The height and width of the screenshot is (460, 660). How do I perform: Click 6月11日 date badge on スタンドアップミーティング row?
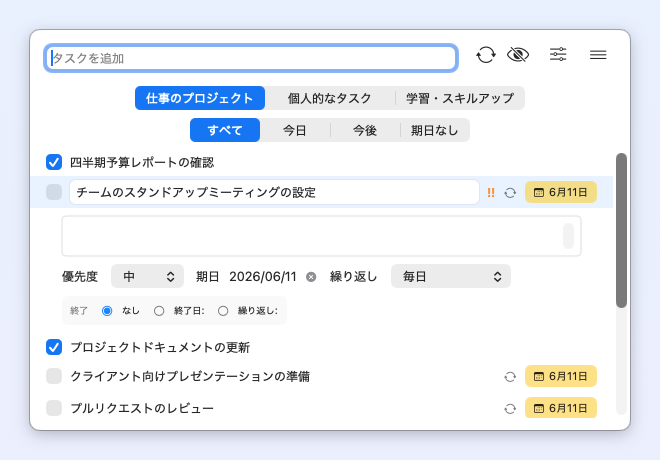point(561,192)
